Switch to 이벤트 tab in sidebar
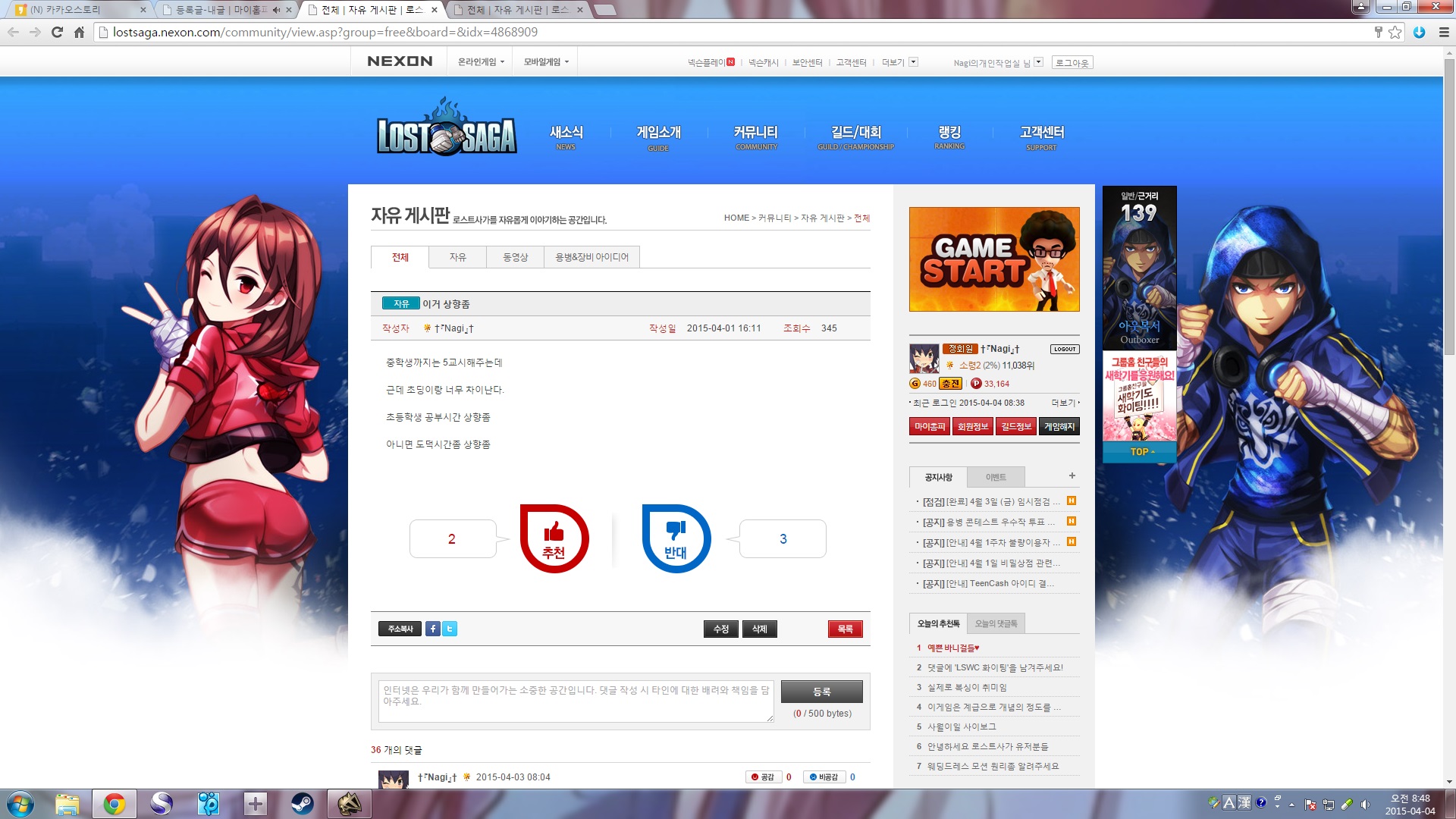Viewport: 1456px width, 819px height. pos(996,477)
